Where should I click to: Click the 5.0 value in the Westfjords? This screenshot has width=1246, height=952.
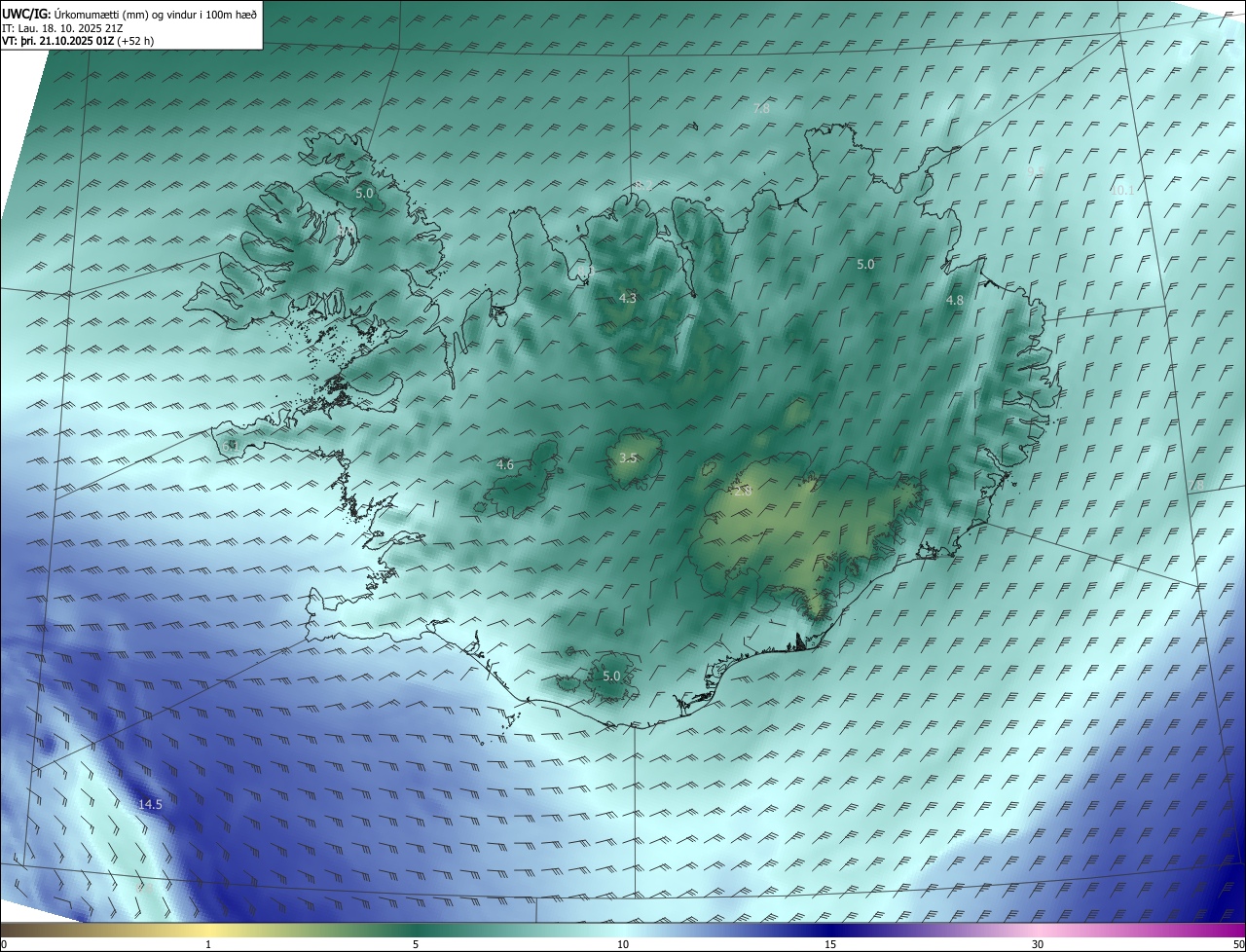click(x=364, y=193)
